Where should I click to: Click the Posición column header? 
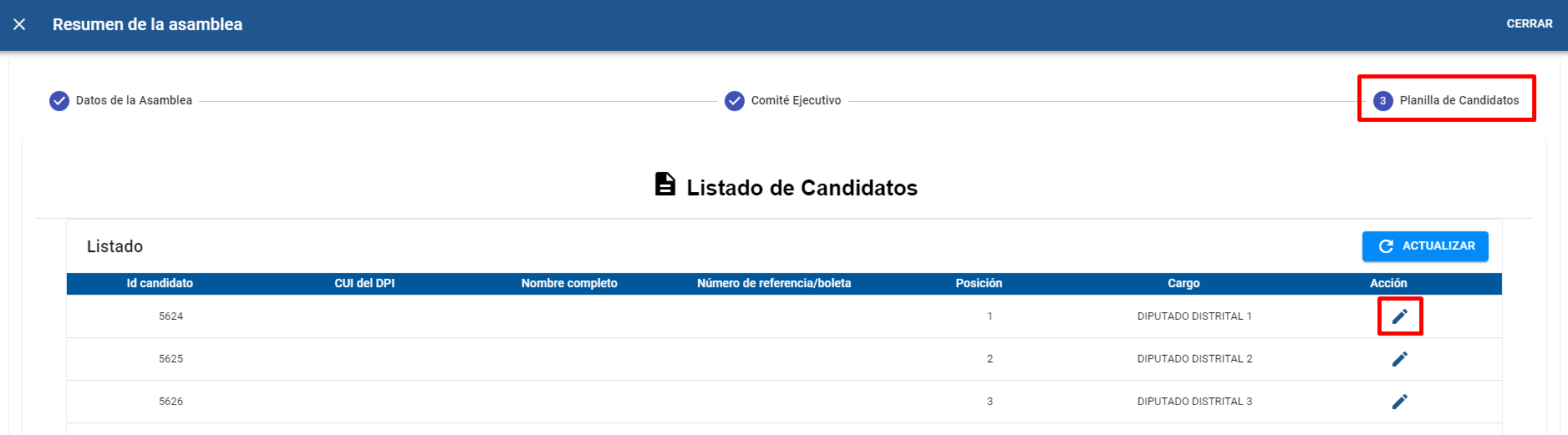click(979, 284)
